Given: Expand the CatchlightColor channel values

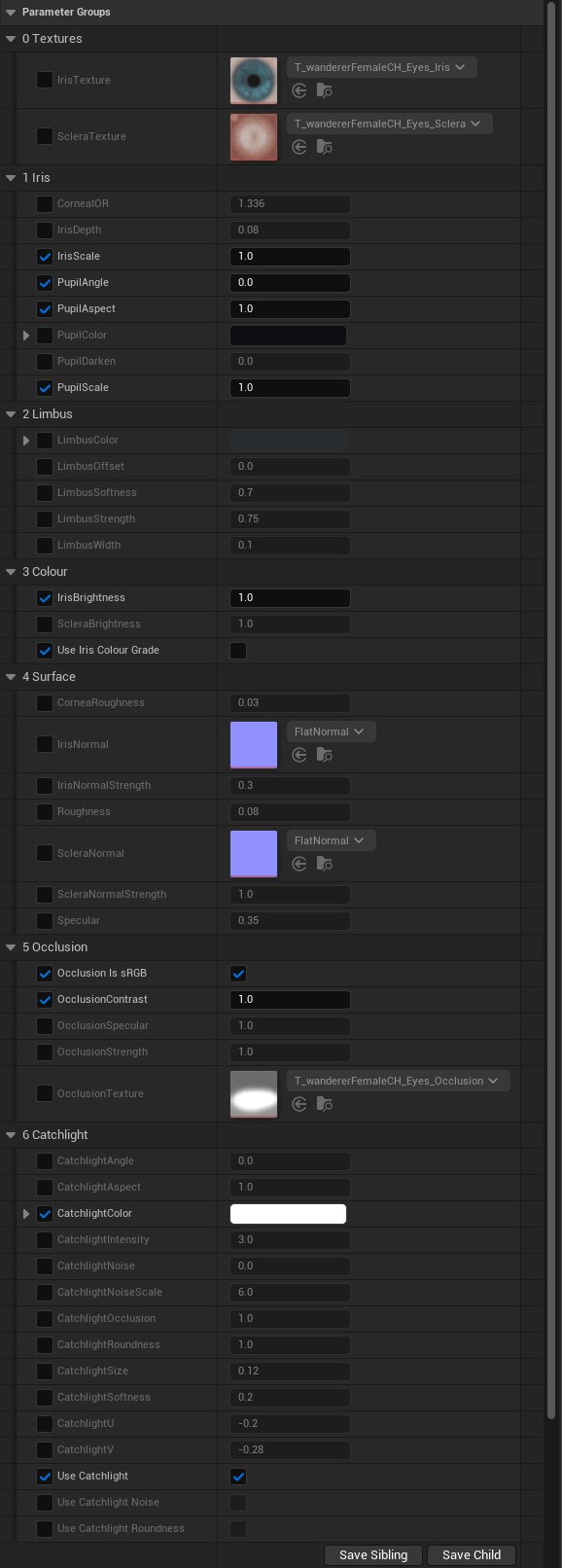Looking at the screenshot, I should pyautogui.click(x=26, y=1214).
